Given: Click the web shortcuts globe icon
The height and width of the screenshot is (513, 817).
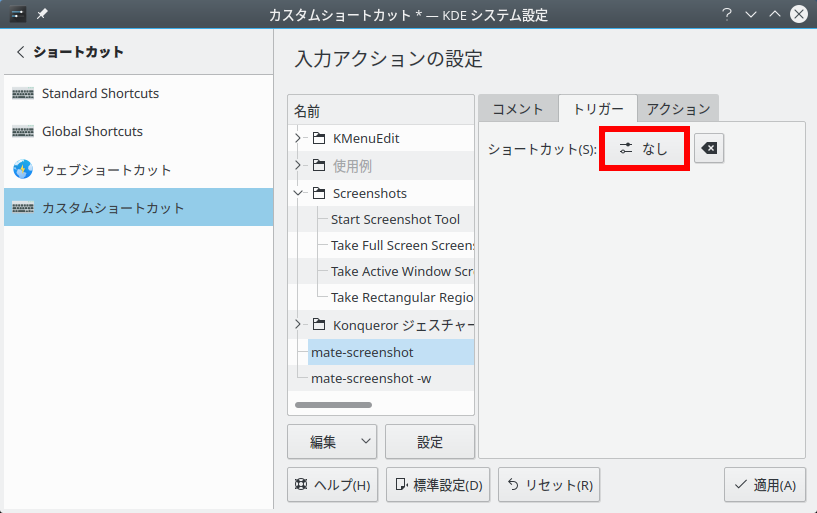Looking at the screenshot, I should pyautogui.click(x=23, y=169).
